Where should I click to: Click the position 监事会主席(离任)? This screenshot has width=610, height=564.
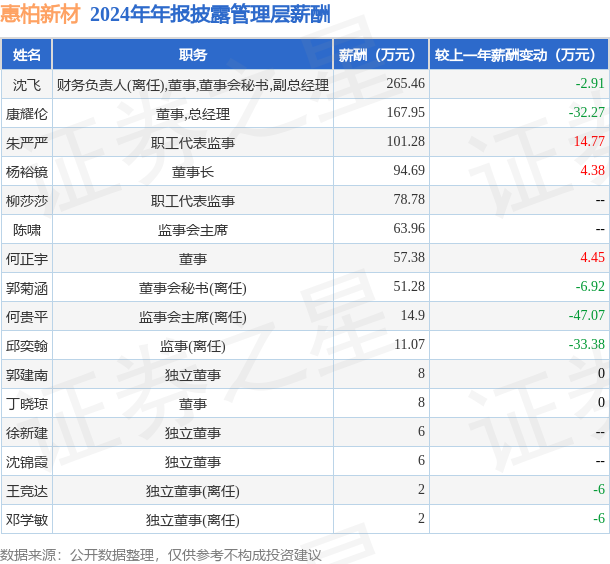click(193, 317)
